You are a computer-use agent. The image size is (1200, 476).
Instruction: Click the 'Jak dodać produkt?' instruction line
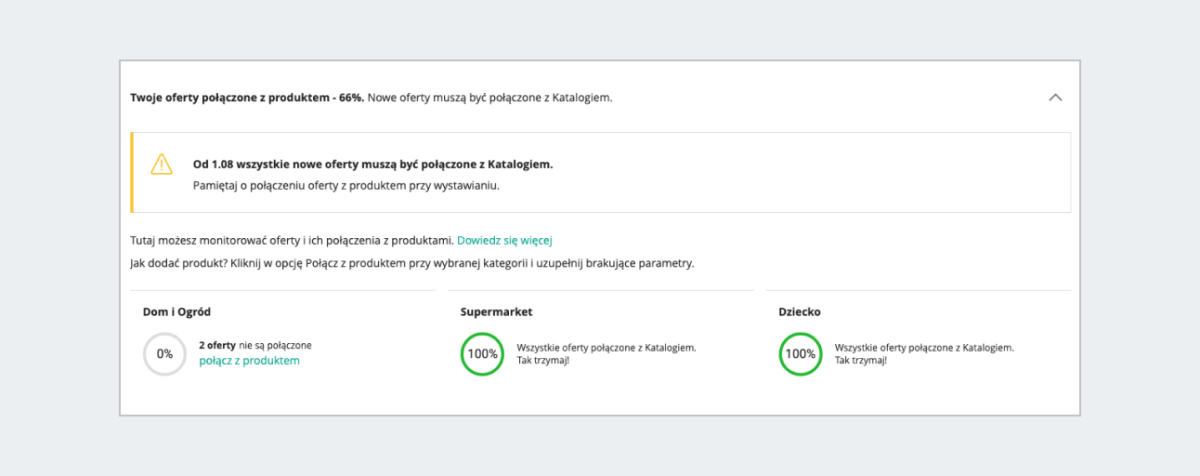click(x=412, y=263)
